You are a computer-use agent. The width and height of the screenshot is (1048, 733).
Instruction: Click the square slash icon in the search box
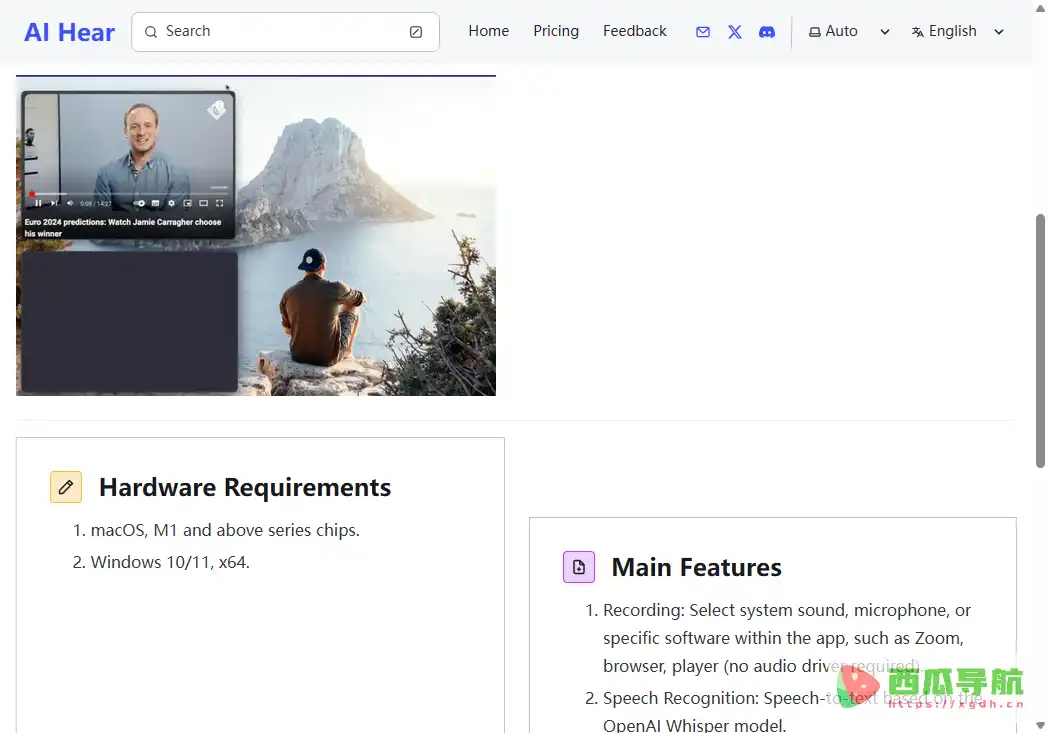[416, 32]
